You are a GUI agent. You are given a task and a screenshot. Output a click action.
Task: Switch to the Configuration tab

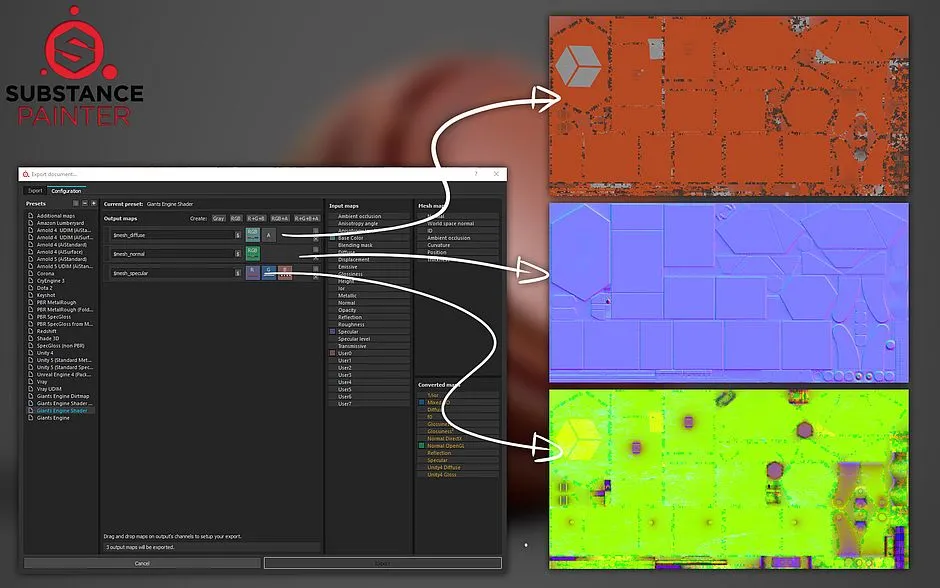tap(66, 190)
